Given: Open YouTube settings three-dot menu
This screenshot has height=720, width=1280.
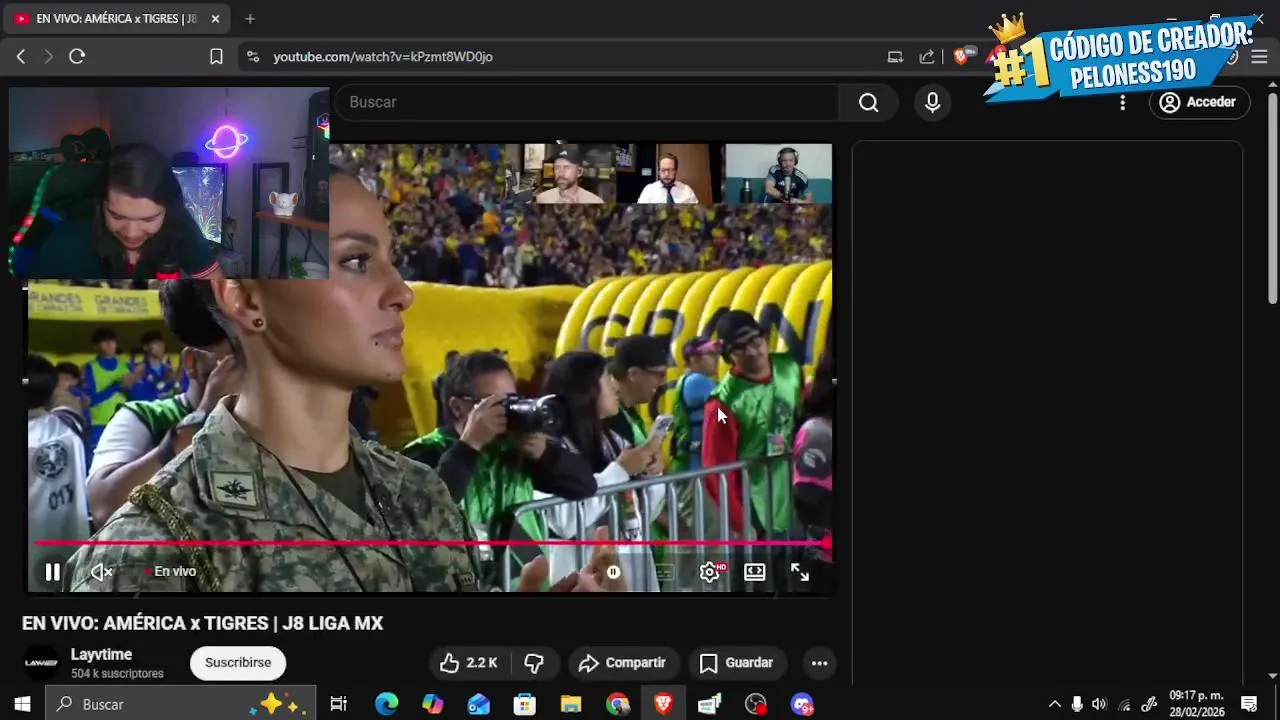Looking at the screenshot, I should coord(1123,102).
